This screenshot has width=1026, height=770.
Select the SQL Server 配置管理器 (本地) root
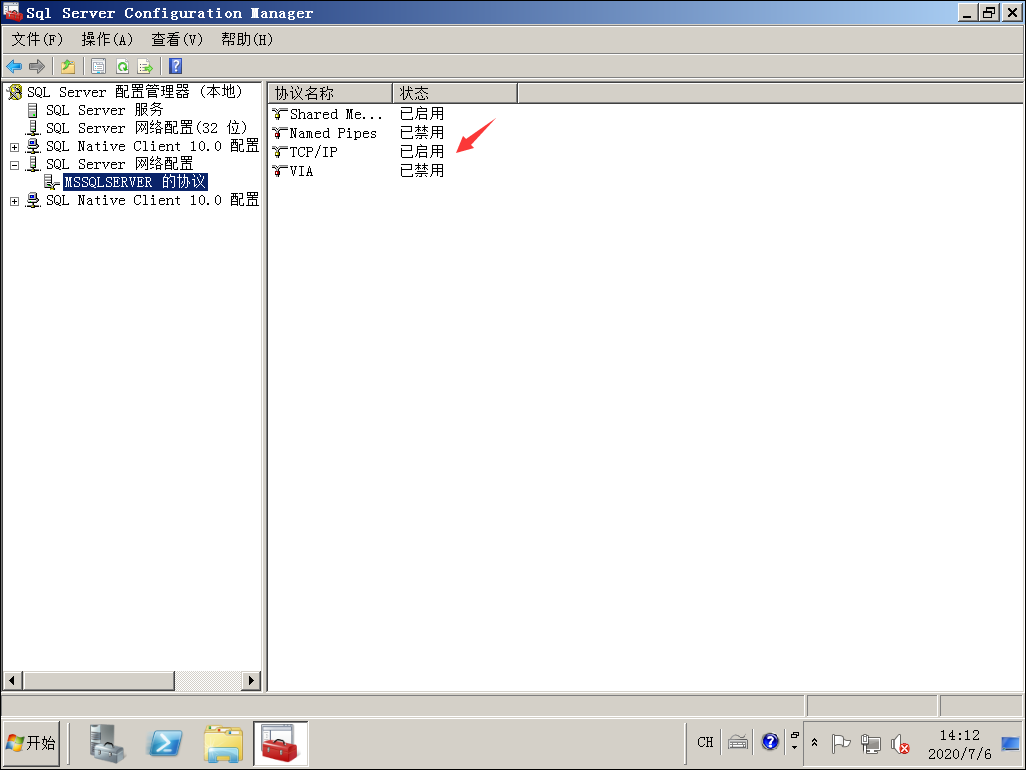tap(134, 92)
